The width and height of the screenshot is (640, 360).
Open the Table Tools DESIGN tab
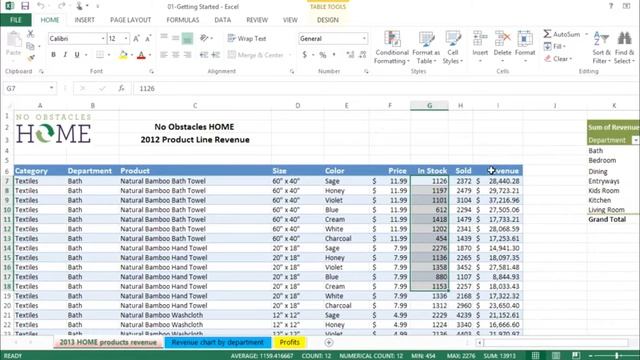click(328, 20)
